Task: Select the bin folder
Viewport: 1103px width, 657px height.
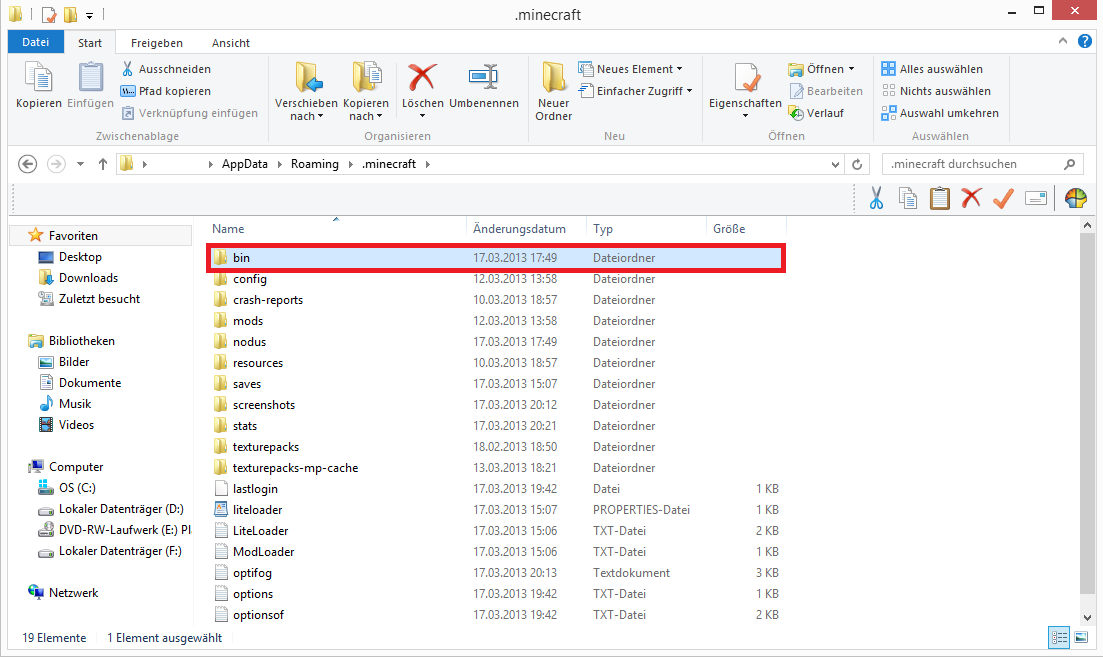Action: (496, 258)
